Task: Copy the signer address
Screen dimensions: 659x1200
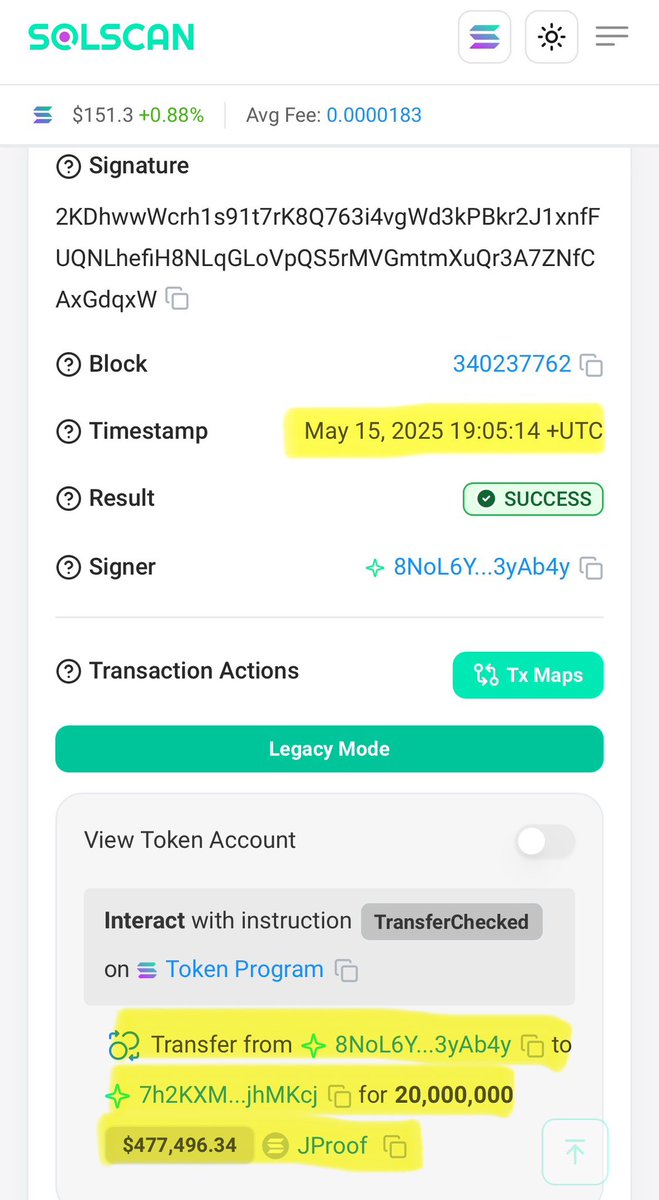Action: (592, 569)
